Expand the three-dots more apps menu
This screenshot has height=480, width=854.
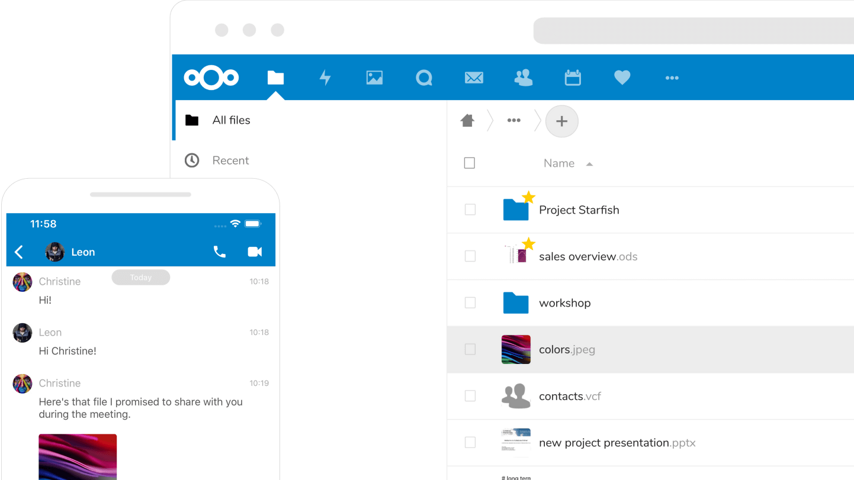pyautogui.click(x=672, y=78)
